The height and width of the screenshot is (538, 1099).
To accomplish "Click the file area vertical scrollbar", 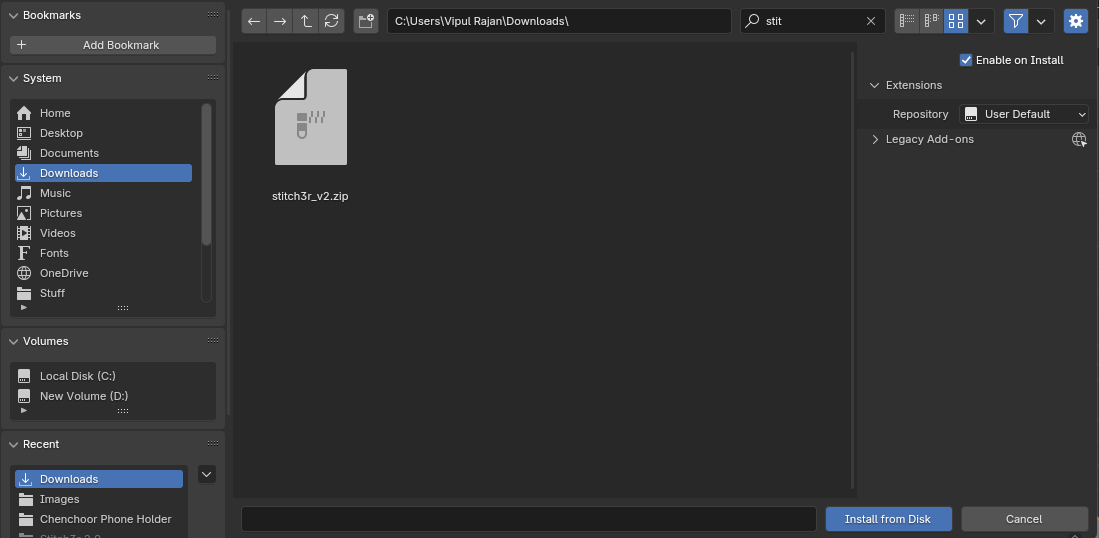I will [x=852, y=270].
